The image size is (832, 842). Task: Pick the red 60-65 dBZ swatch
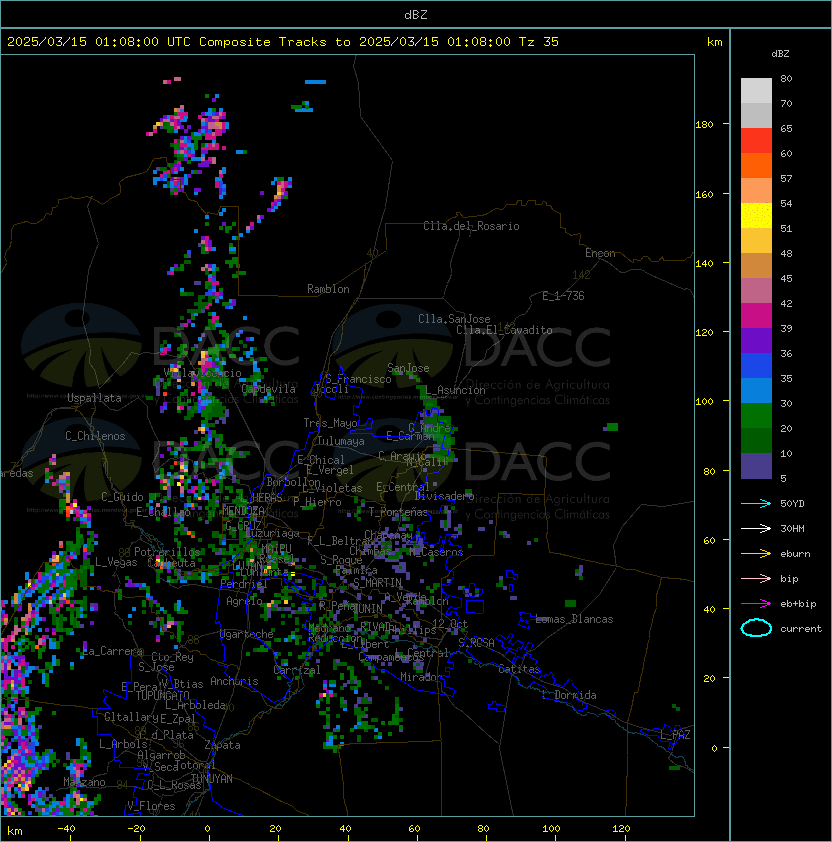(756, 141)
